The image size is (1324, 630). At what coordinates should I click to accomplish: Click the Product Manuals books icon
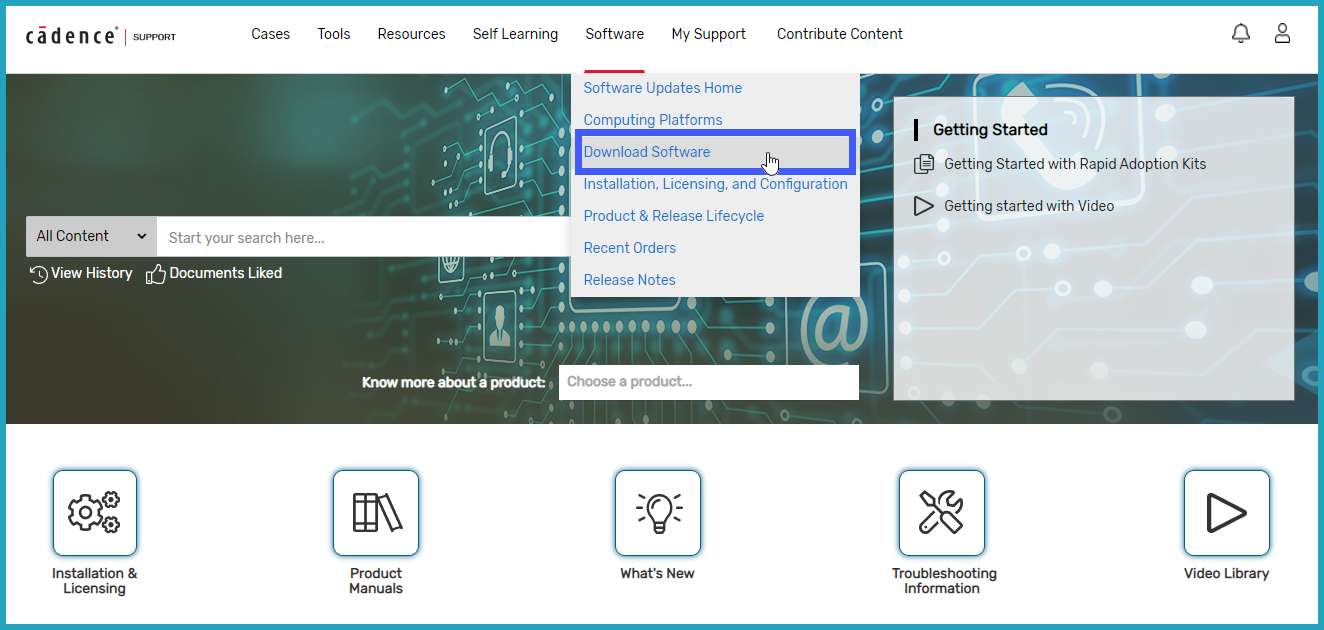coord(376,513)
